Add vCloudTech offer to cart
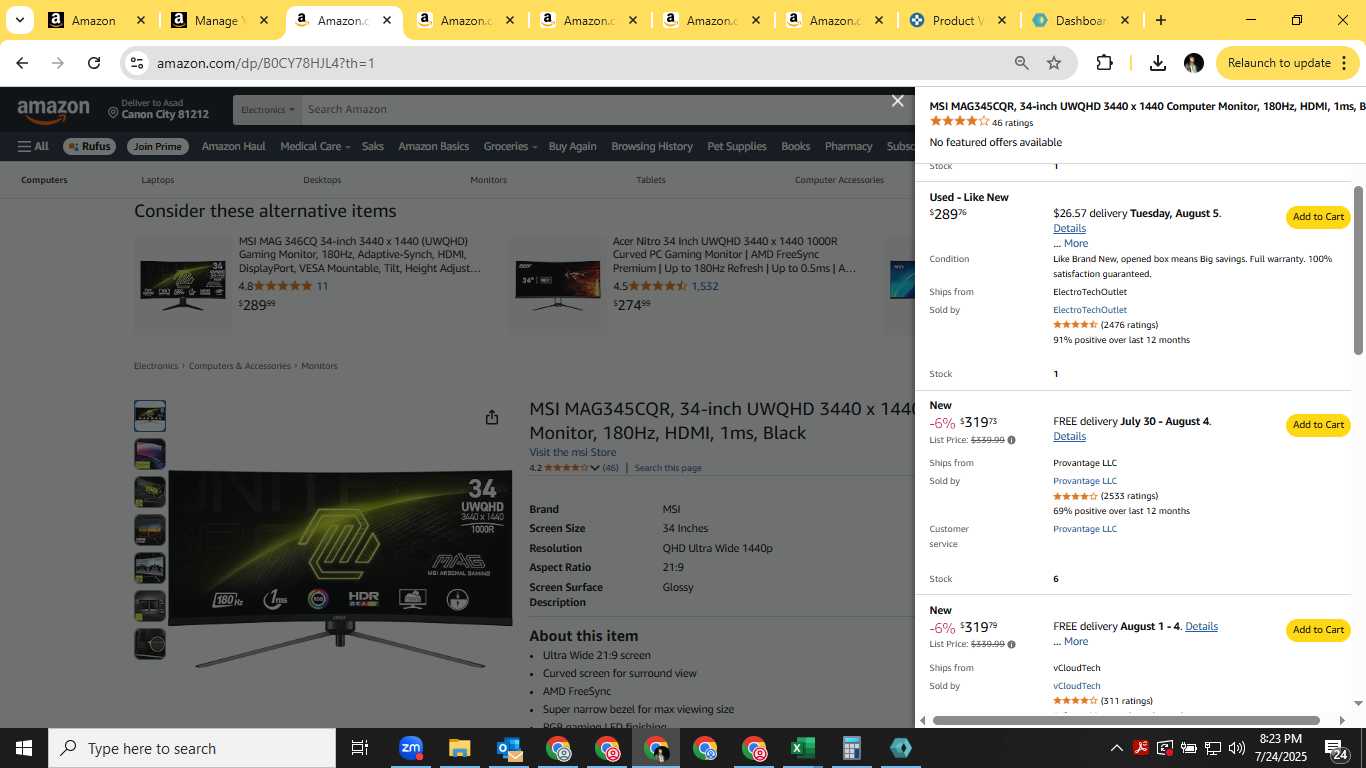 coord(1318,630)
